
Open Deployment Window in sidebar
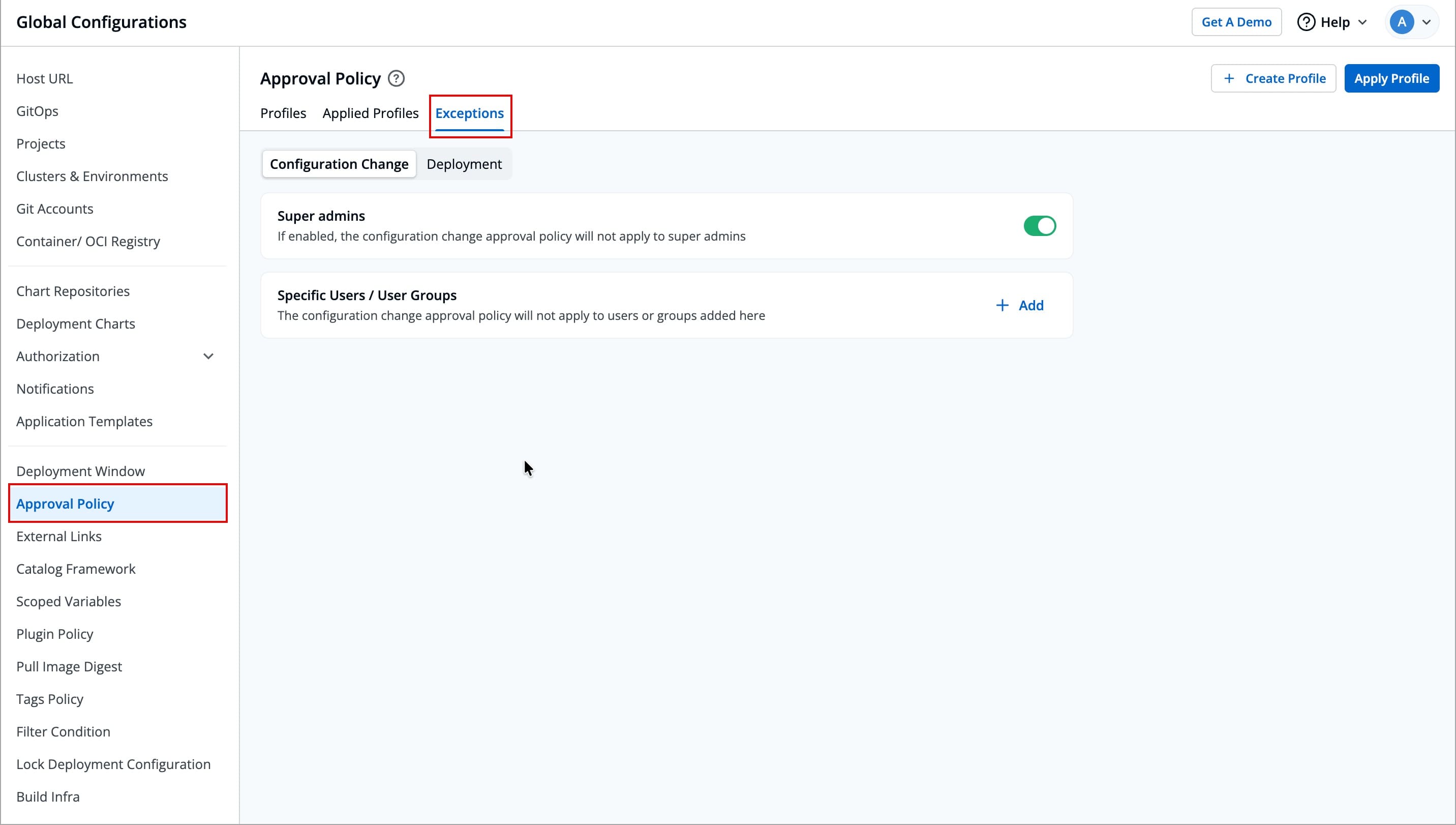click(80, 472)
